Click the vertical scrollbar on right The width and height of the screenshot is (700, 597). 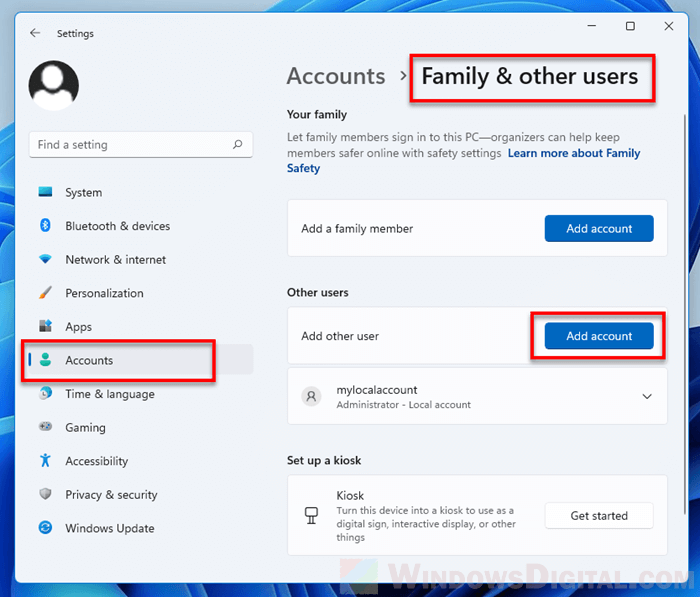click(684, 314)
